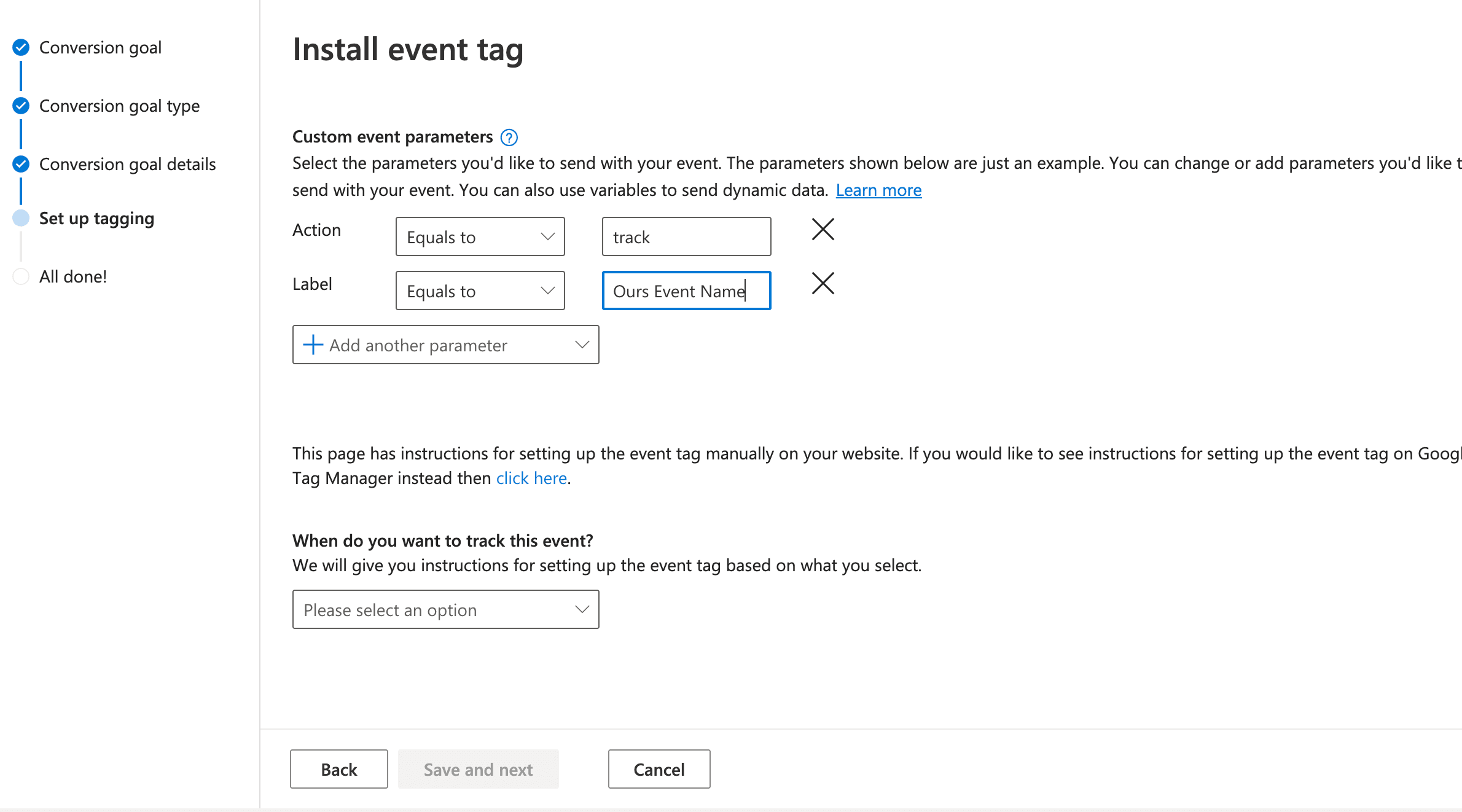
Task: Click the All done step circle
Action: pos(20,276)
